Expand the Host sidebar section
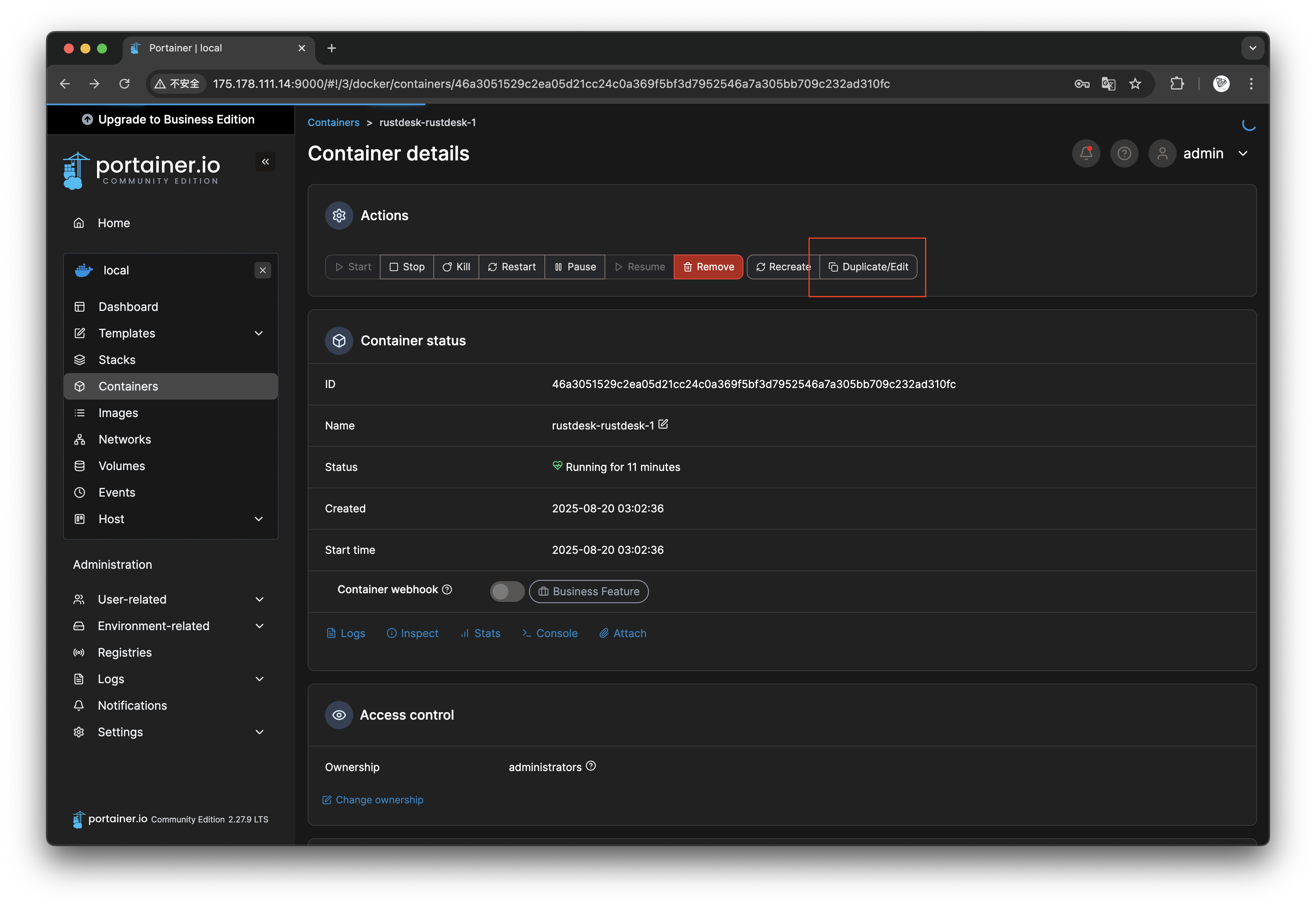Screen dimensions: 1316x907 [x=259, y=519]
